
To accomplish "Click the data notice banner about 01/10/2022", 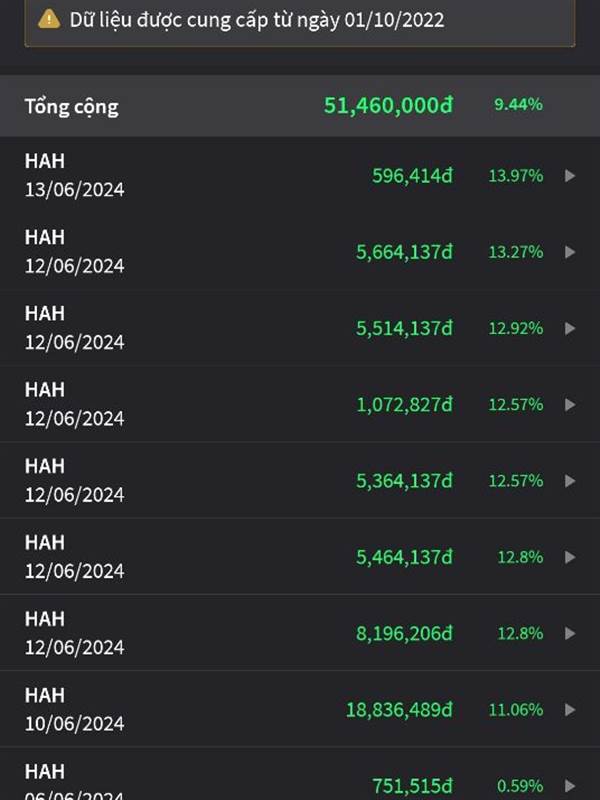I will pyautogui.click(x=300, y=21).
